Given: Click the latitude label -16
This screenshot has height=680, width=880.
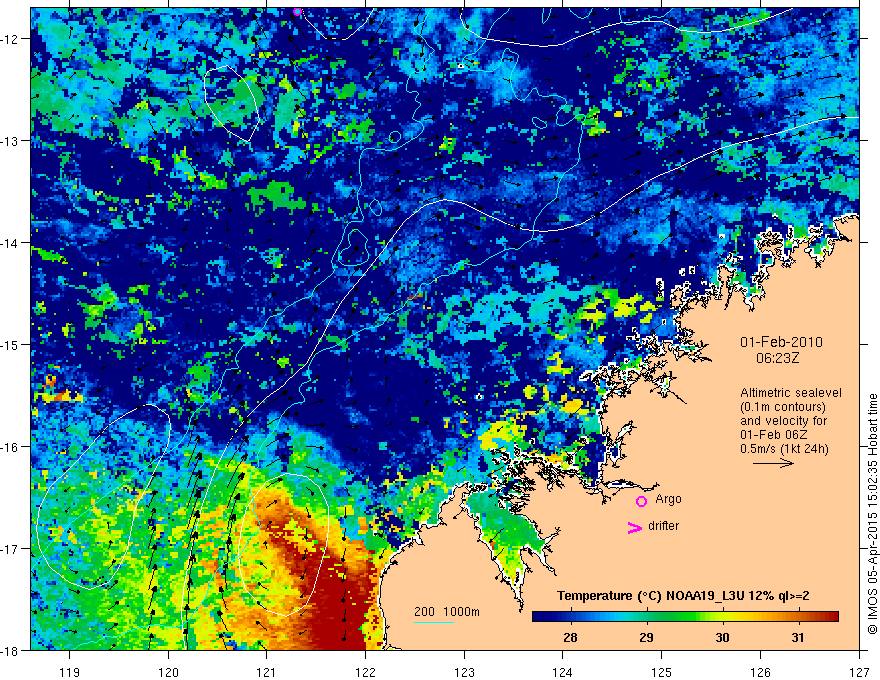Looking at the screenshot, I should (10, 447).
